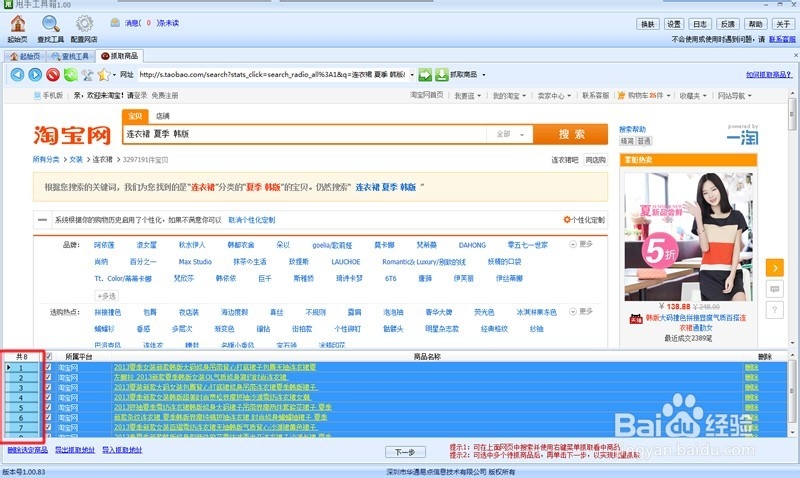Open the wrench tools icon in address bar
This screenshot has height=478, width=800.
coord(87,74)
